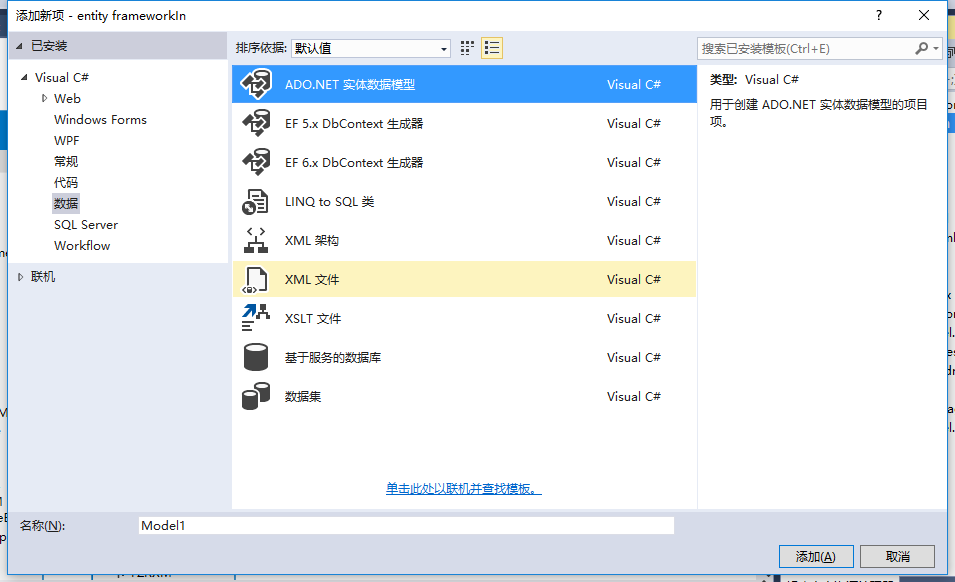The image size is (955, 582).
Task: Select 数据 category
Action: point(66,203)
